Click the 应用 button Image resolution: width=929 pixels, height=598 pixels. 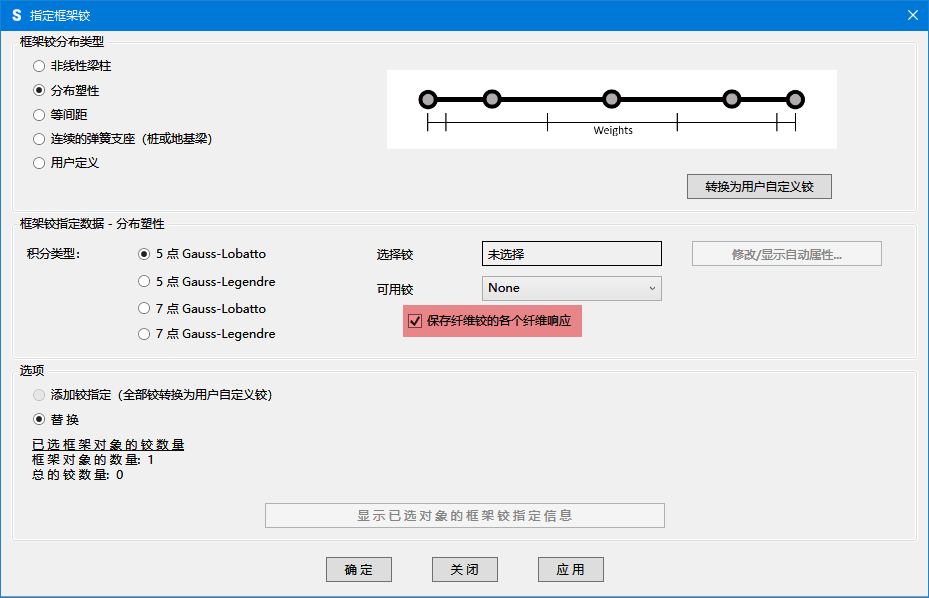[x=570, y=569]
